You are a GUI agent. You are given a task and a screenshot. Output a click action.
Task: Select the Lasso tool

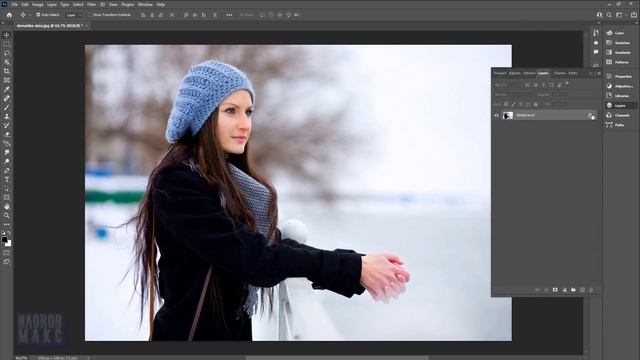[x=7, y=53]
